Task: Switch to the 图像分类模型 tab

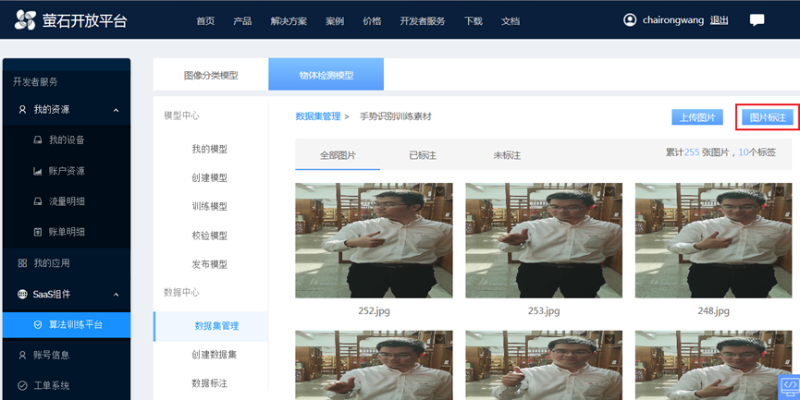Action: click(210, 75)
